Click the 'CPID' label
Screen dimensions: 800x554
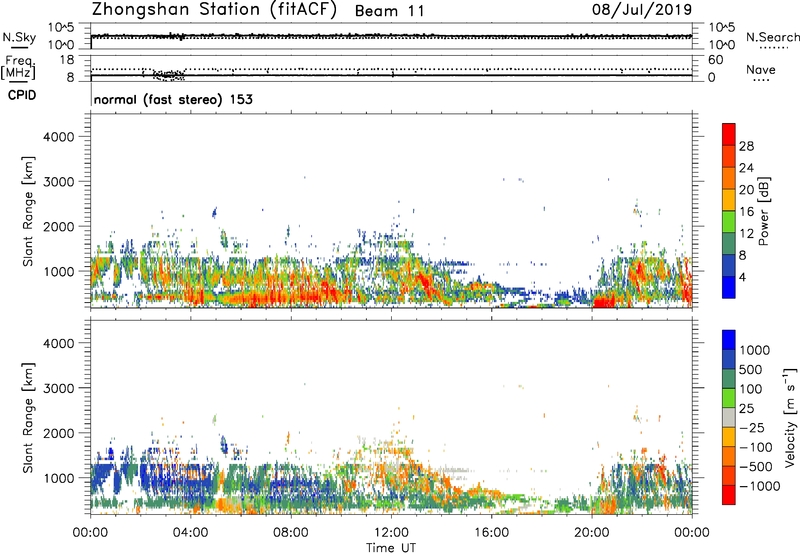point(22,95)
